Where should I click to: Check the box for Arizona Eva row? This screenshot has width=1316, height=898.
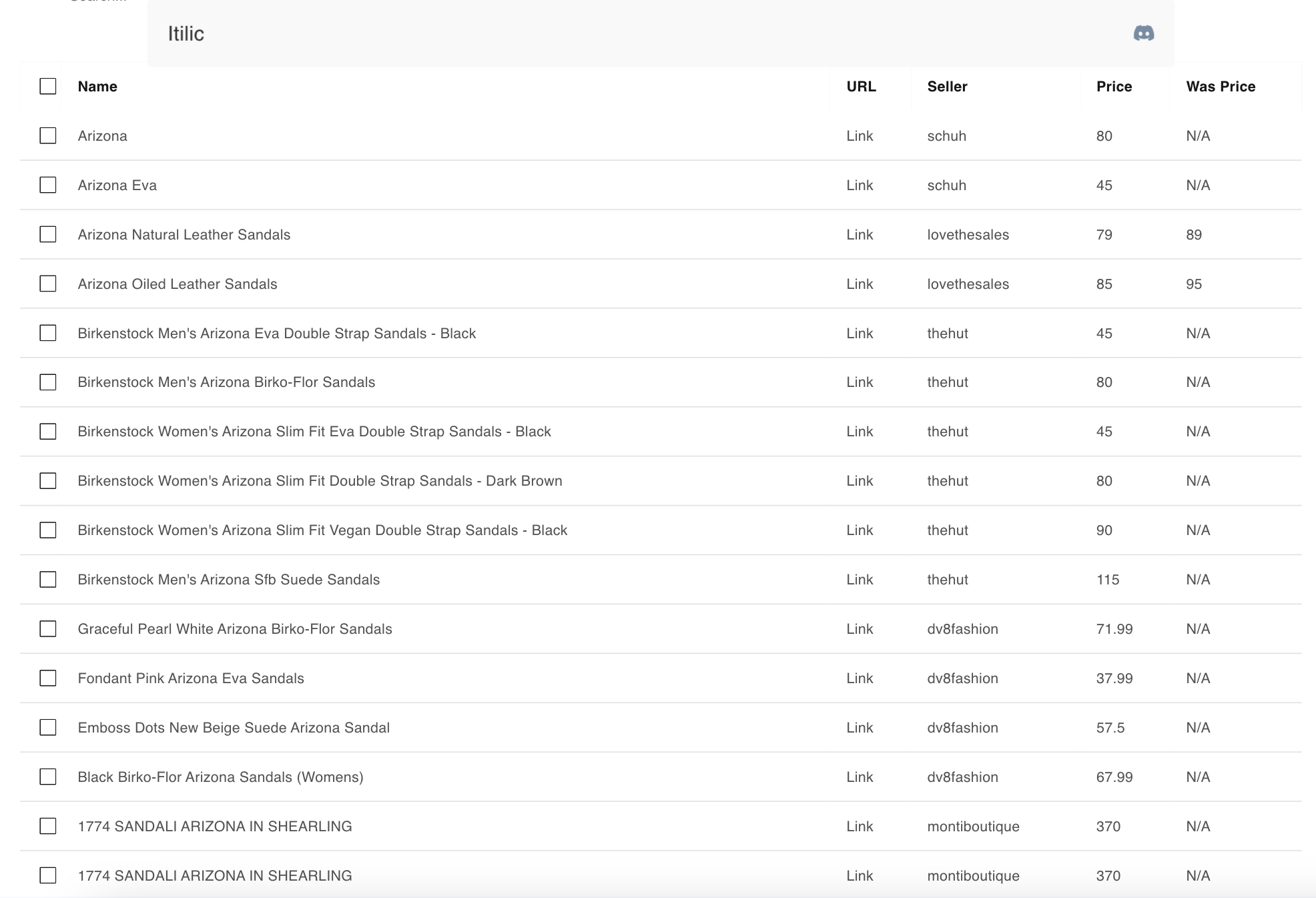(48, 185)
